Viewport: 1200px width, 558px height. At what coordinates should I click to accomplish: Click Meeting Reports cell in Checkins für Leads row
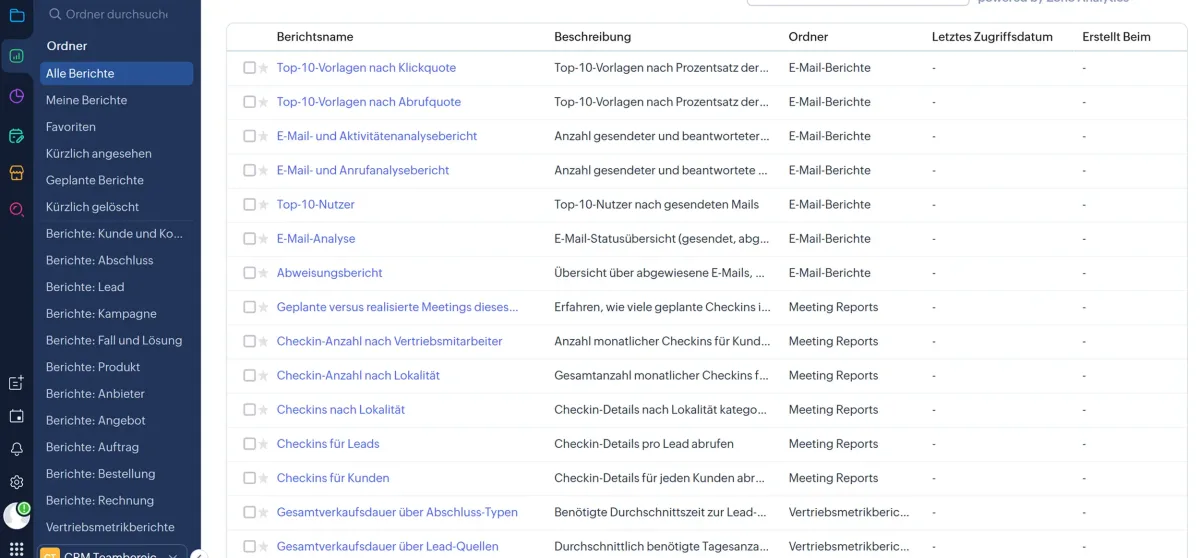click(x=833, y=444)
